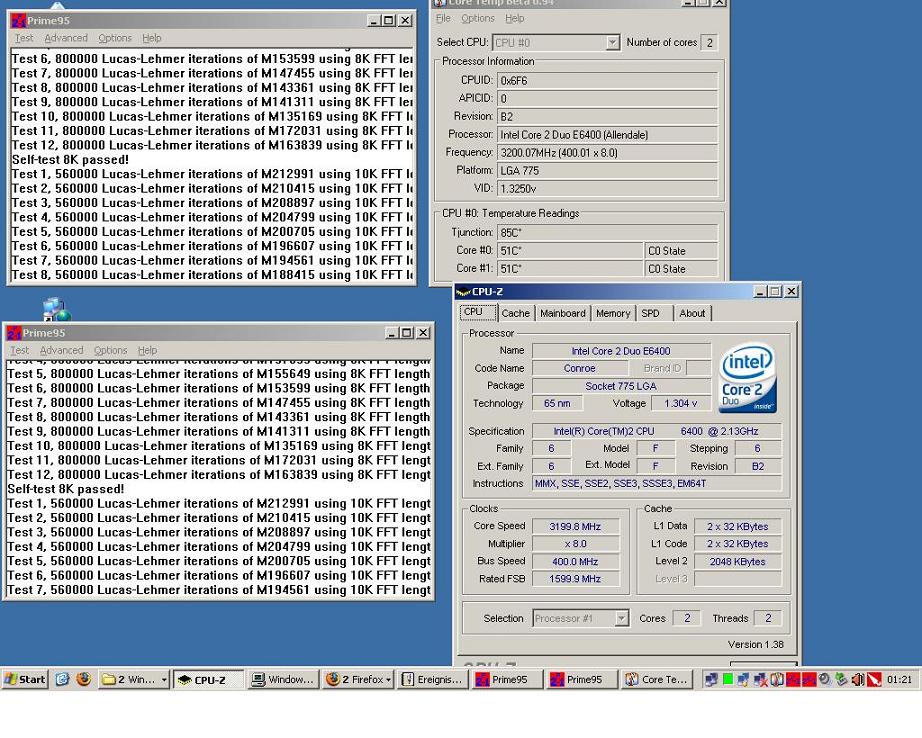Switch to 'Window...' taskbar button
This screenshot has height=738, width=922.
tap(283, 680)
